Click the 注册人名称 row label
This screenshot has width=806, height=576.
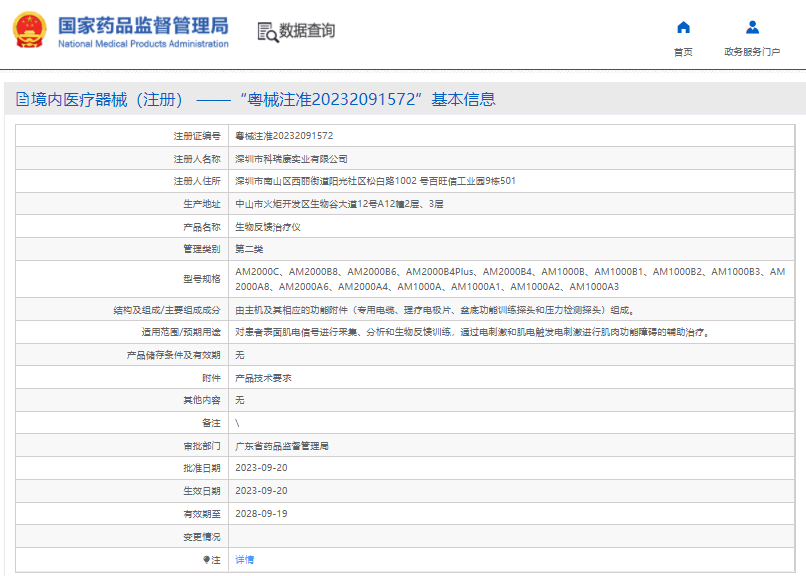coord(197,159)
